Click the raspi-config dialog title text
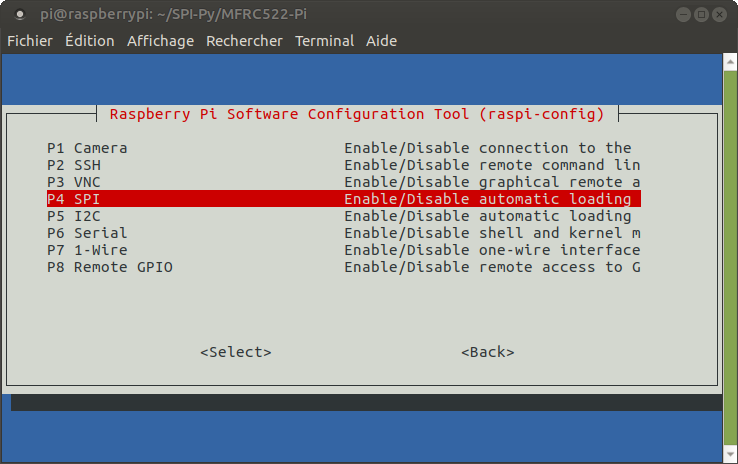The height and width of the screenshot is (464, 738). click(x=356, y=114)
